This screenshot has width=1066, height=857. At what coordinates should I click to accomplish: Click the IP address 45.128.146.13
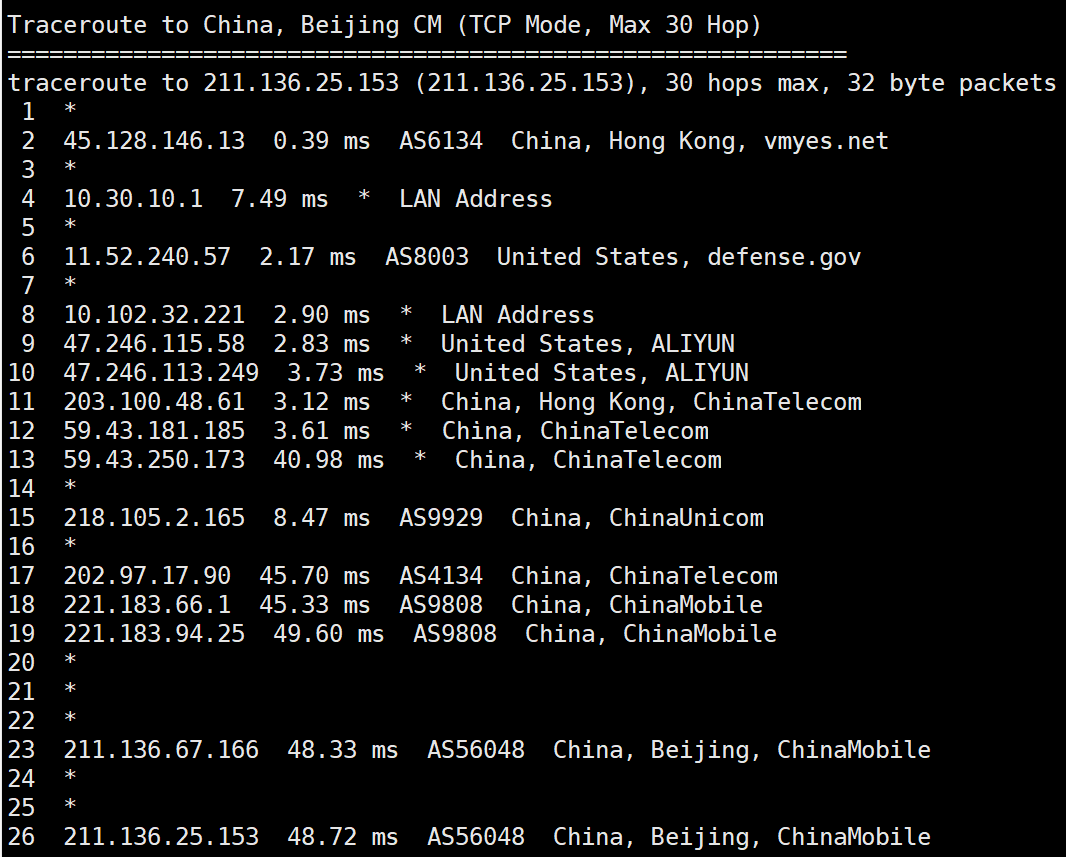154,141
